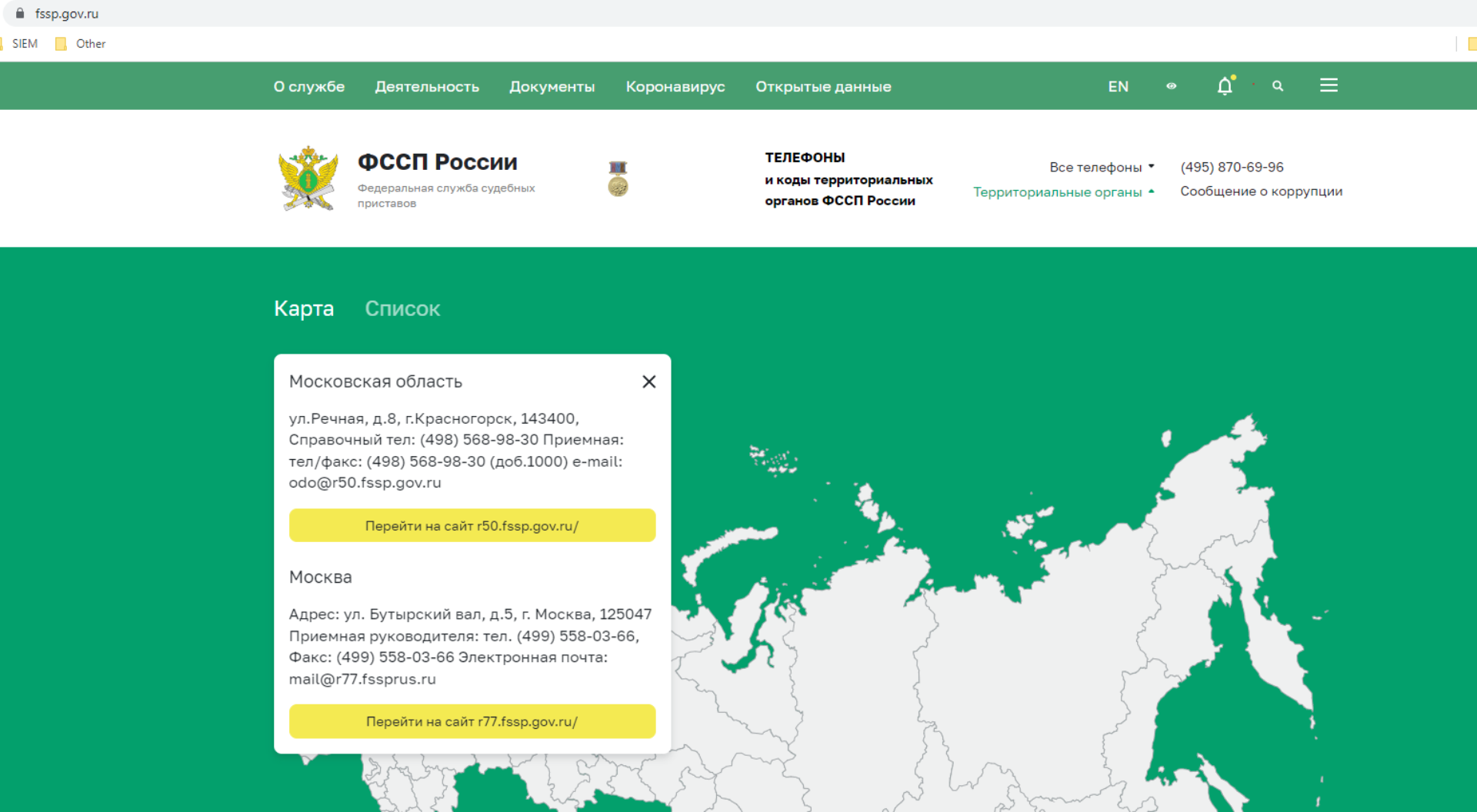
Task: Open the О службе menu
Action: [309, 87]
